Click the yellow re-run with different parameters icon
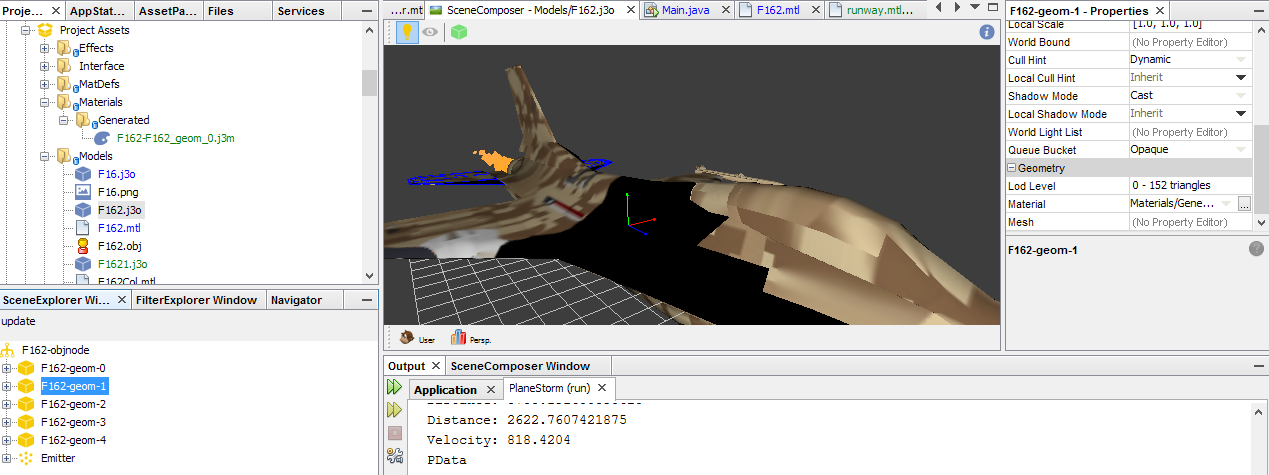Viewport: 1269px width, 475px height. [394, 410]
